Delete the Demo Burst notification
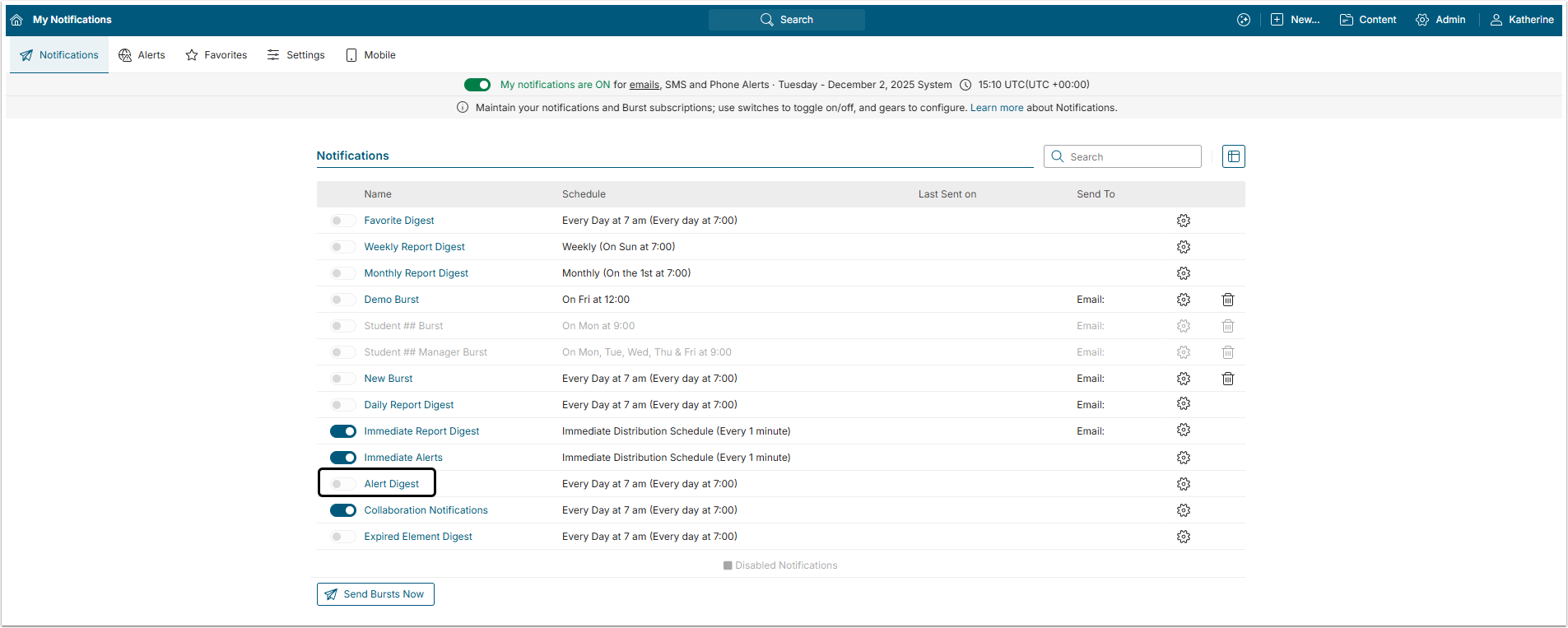 (x=1228, y=300)
